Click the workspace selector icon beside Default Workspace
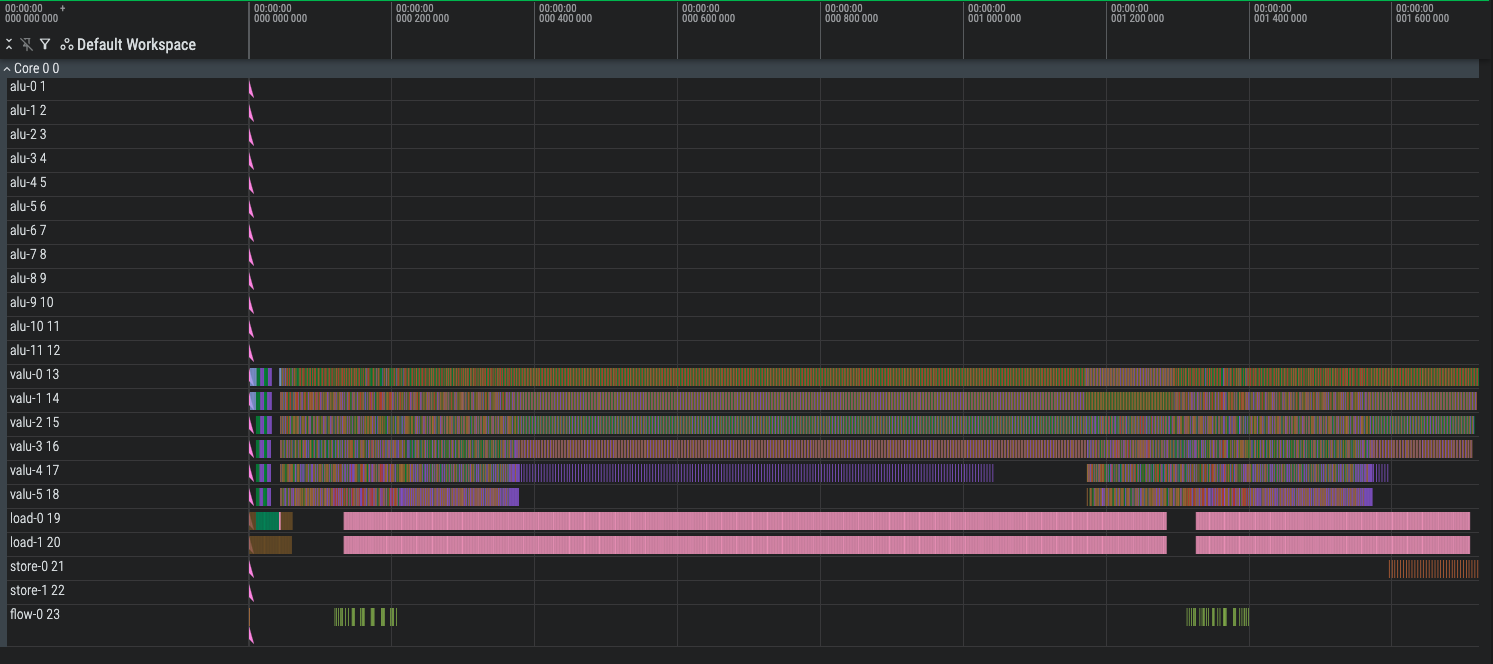 pos(66,45)
